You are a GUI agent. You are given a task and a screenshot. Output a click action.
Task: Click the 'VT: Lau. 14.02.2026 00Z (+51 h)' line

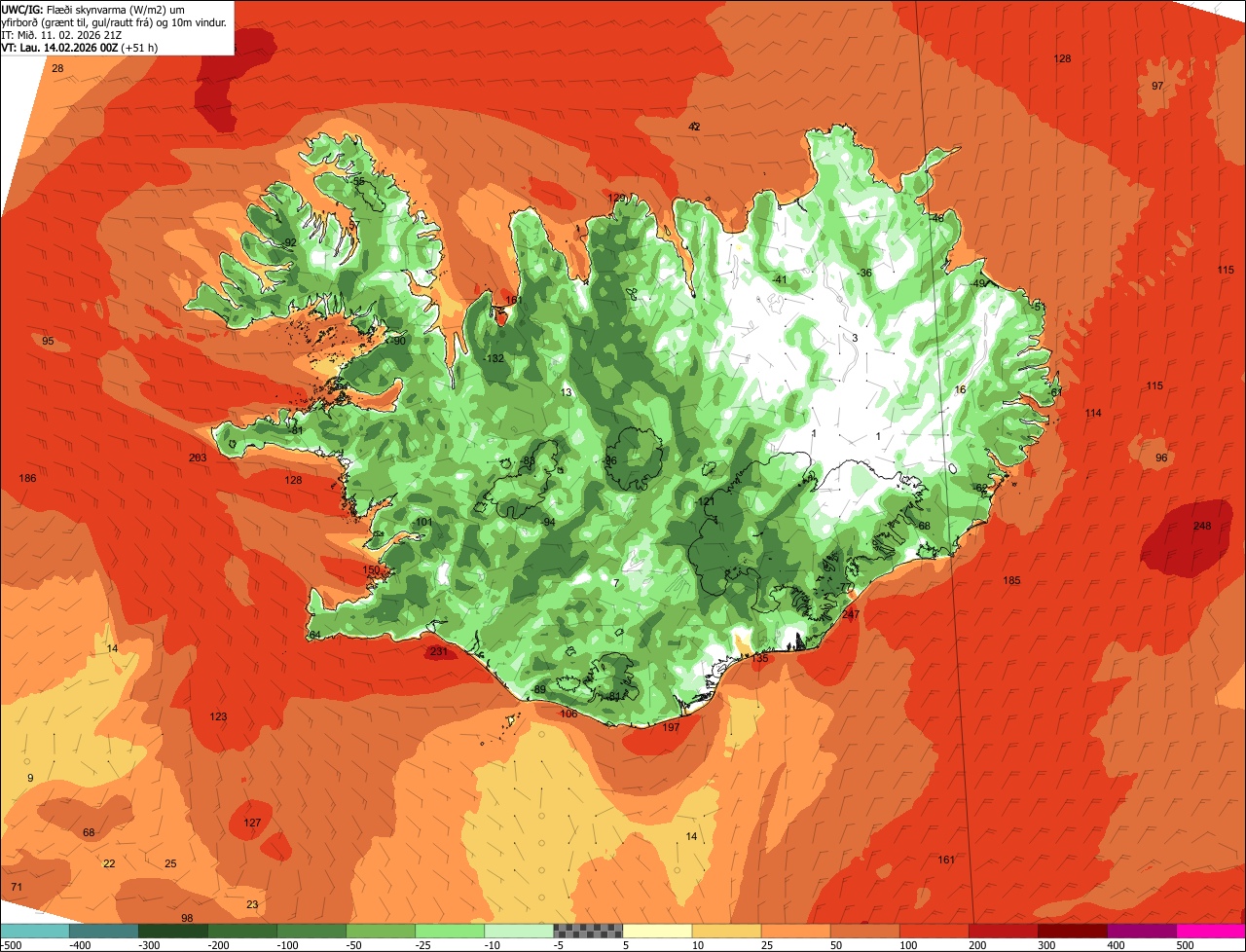80,47
